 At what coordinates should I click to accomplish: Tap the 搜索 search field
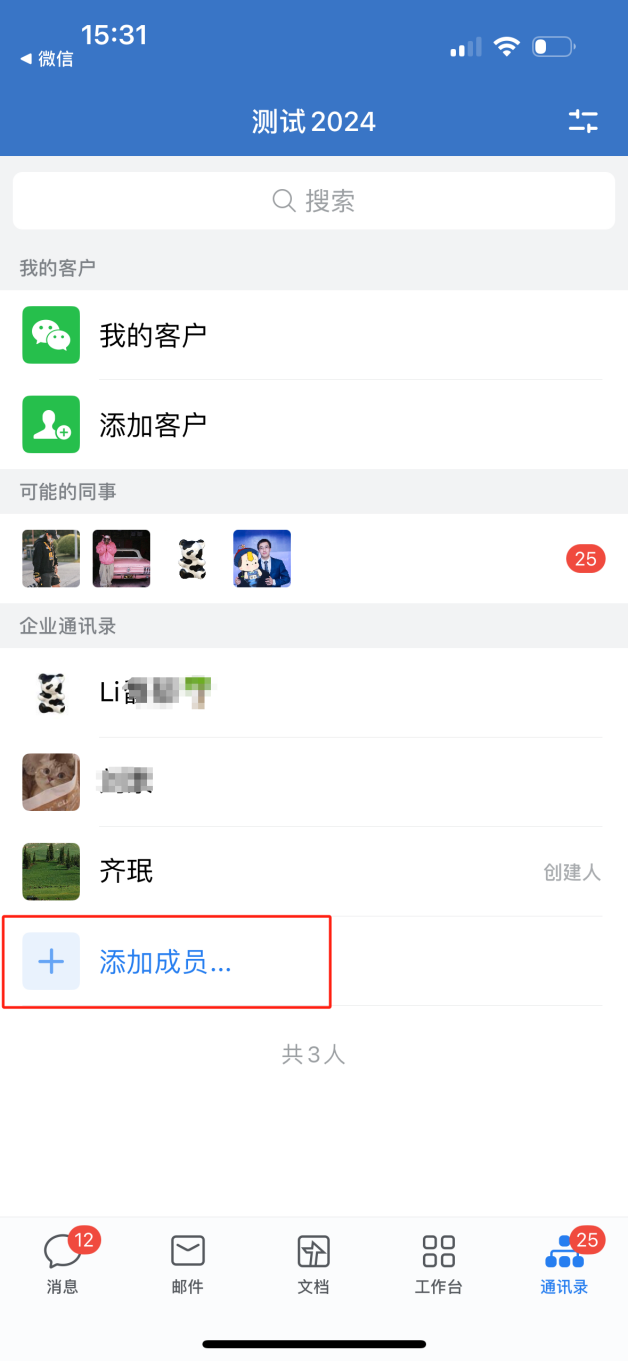pos(314,201)
